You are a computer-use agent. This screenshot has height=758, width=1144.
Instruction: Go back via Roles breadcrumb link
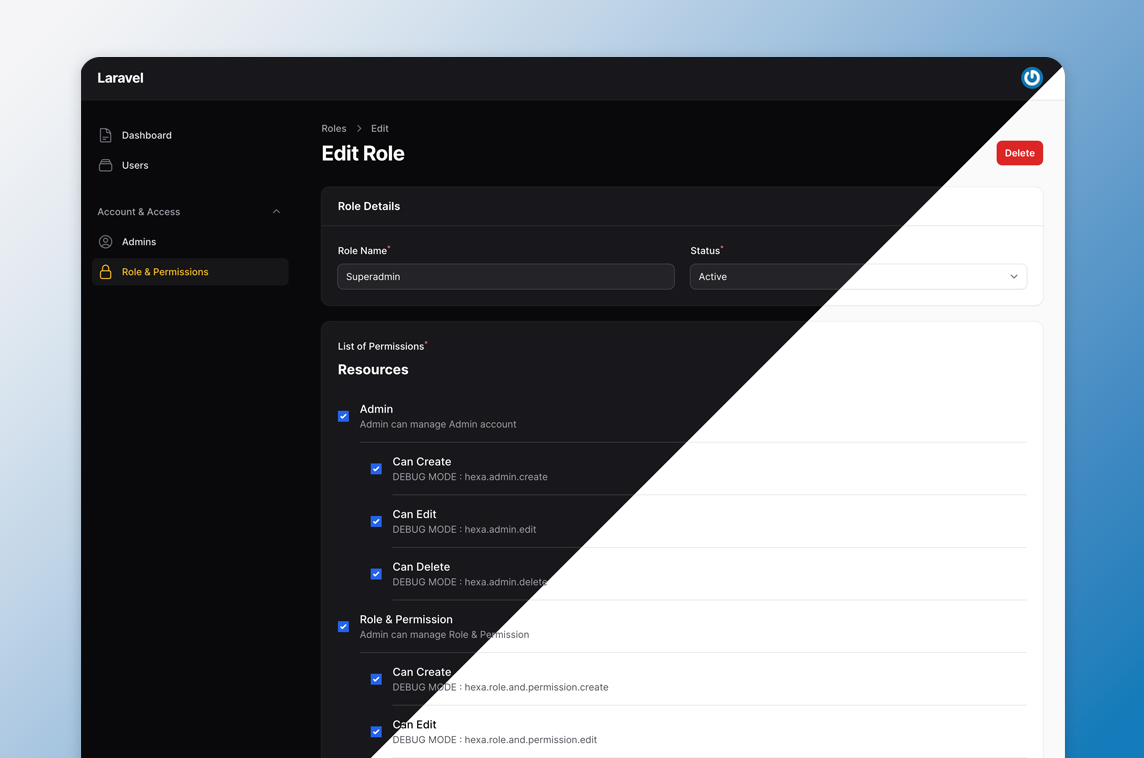click(x=333, y=128)
